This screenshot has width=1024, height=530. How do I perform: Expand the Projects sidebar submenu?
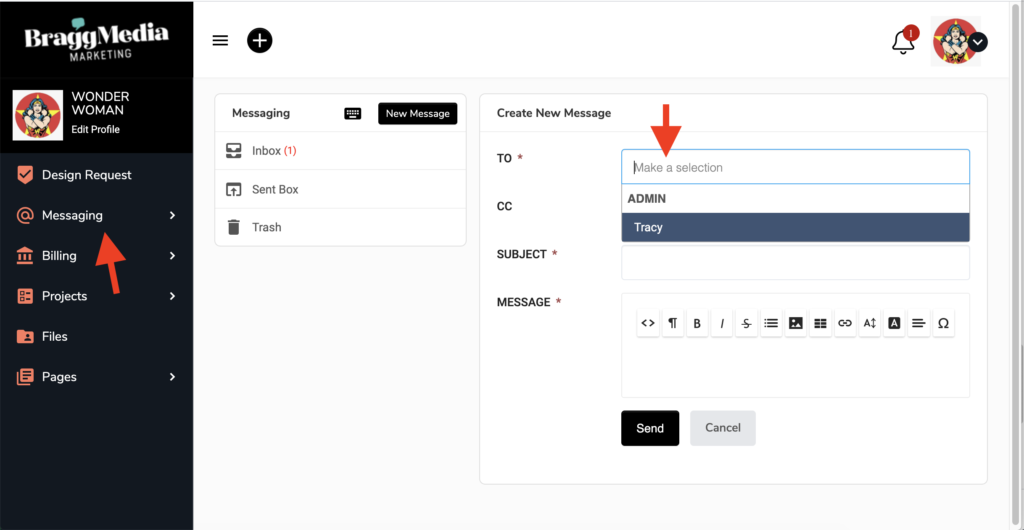(172, 296)
